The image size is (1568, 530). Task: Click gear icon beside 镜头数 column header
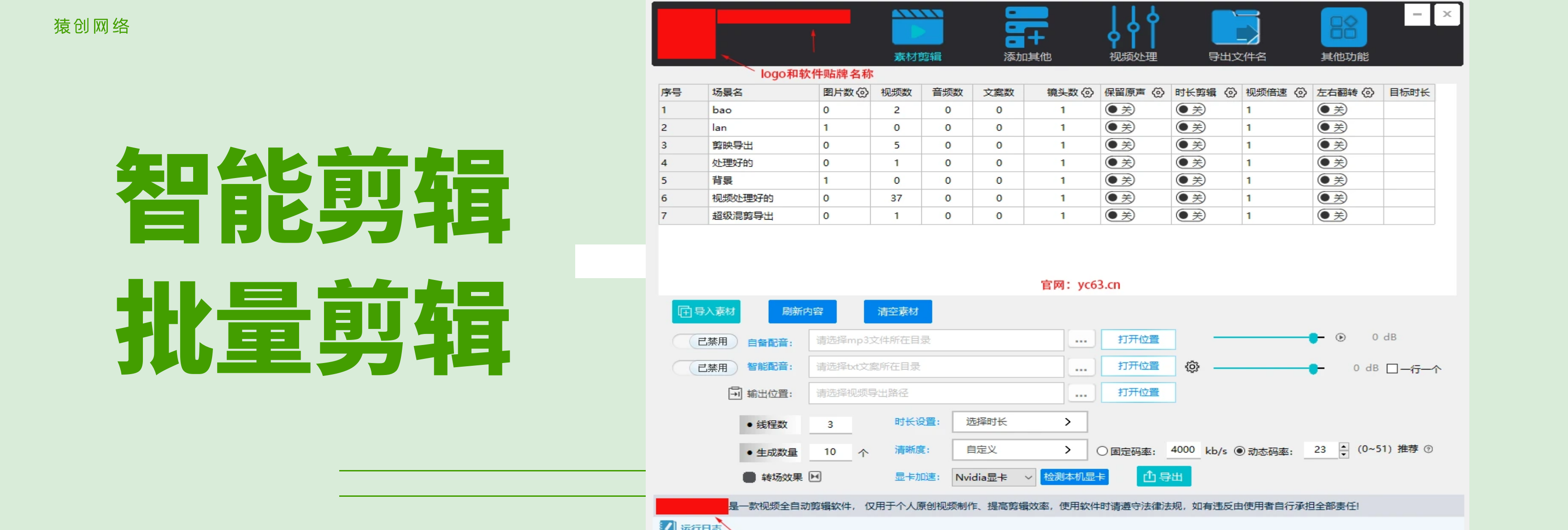pyautogui.click(x=1087, y=93)
